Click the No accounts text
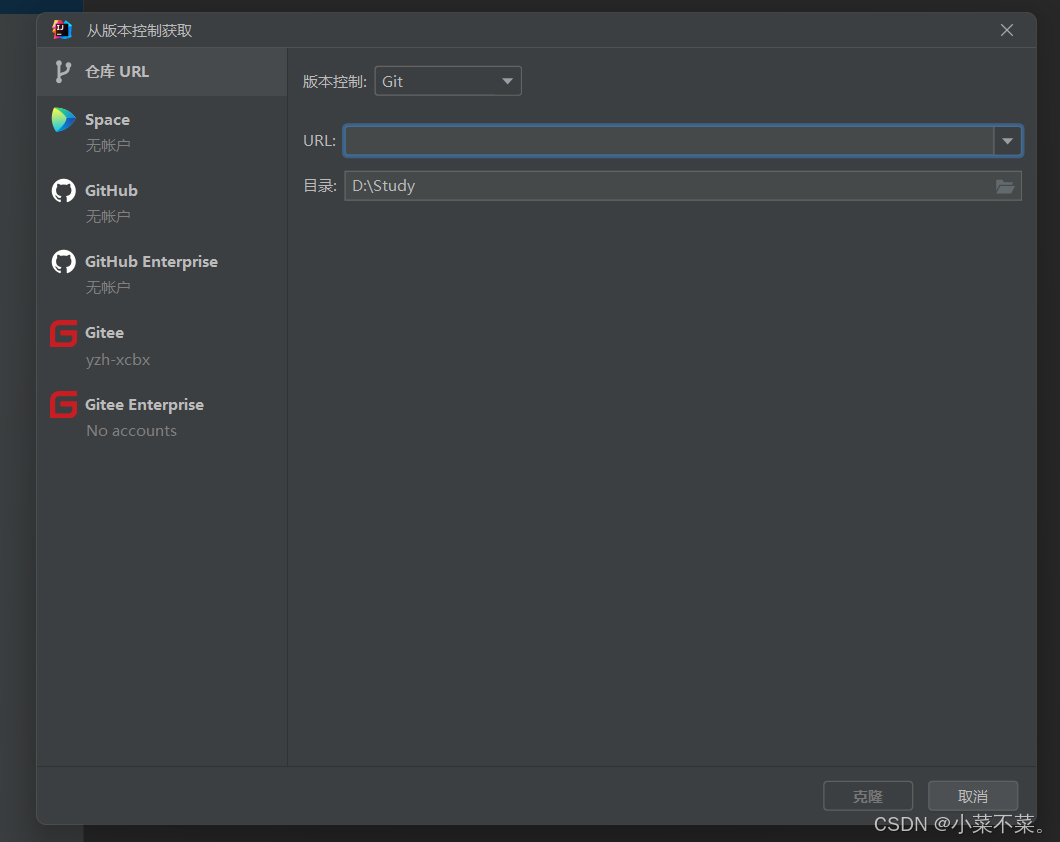Screen dimensions: 1060x842 point(131,430)
